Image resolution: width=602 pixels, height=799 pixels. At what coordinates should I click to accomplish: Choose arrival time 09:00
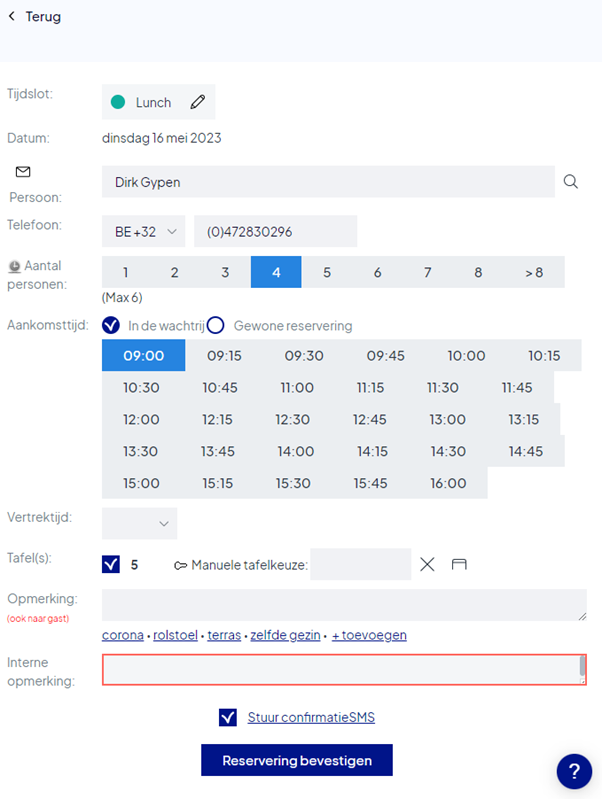pyautogui.click(x=143, y=355)
